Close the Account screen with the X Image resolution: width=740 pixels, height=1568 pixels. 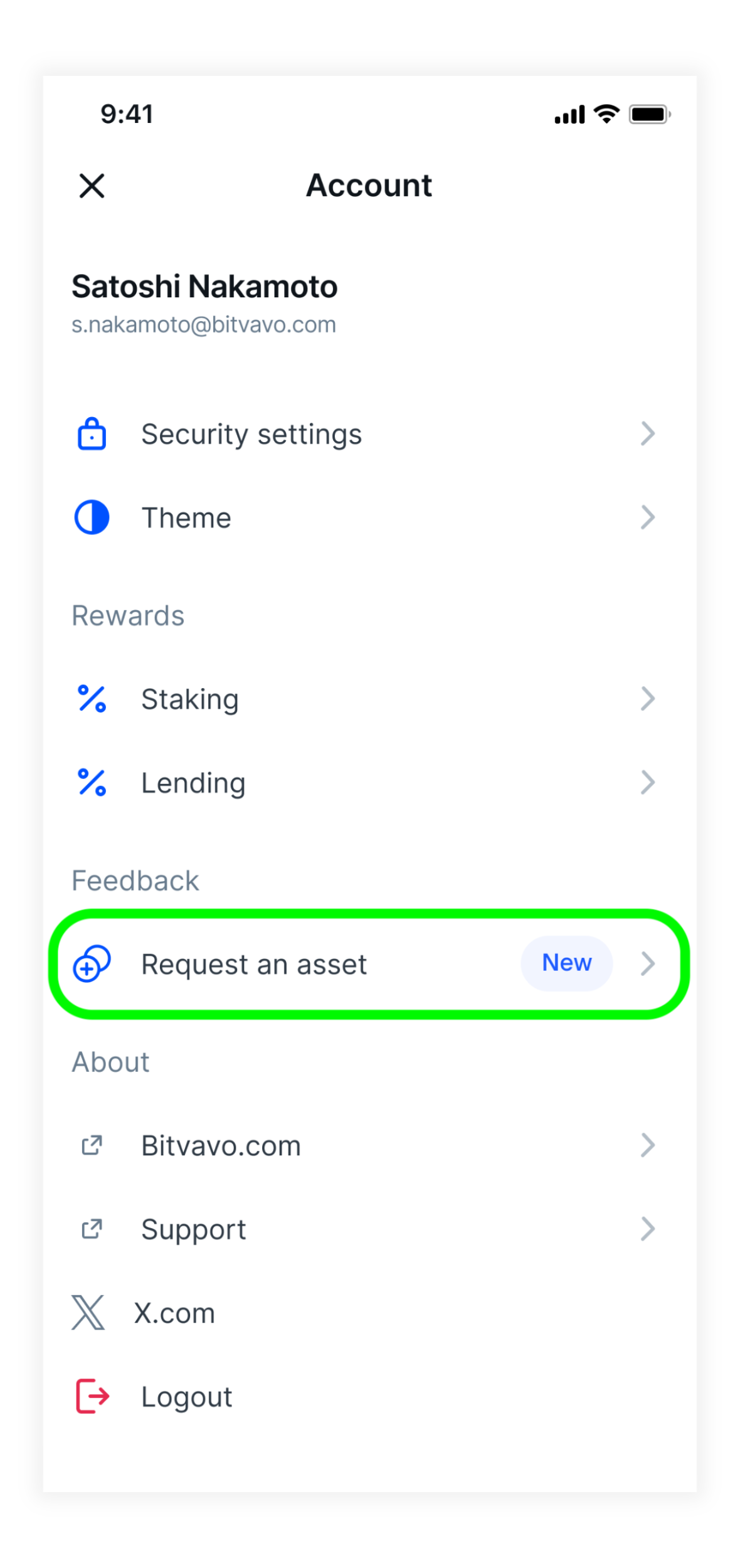tap(92, 186)
